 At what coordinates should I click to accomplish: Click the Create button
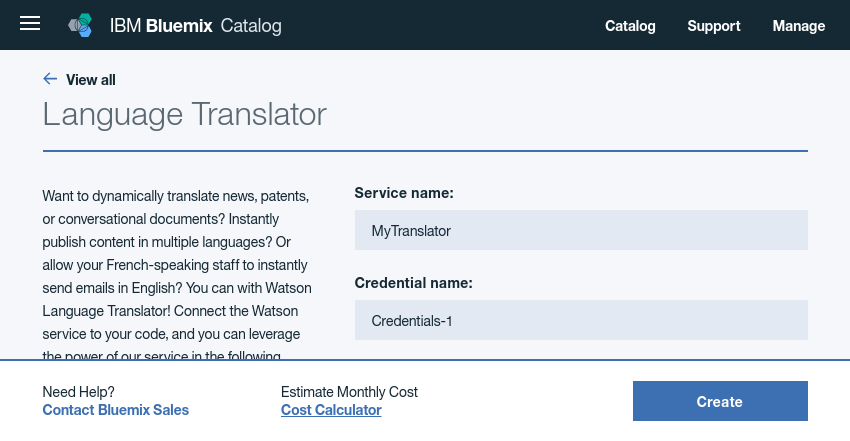tap(720, 401)
